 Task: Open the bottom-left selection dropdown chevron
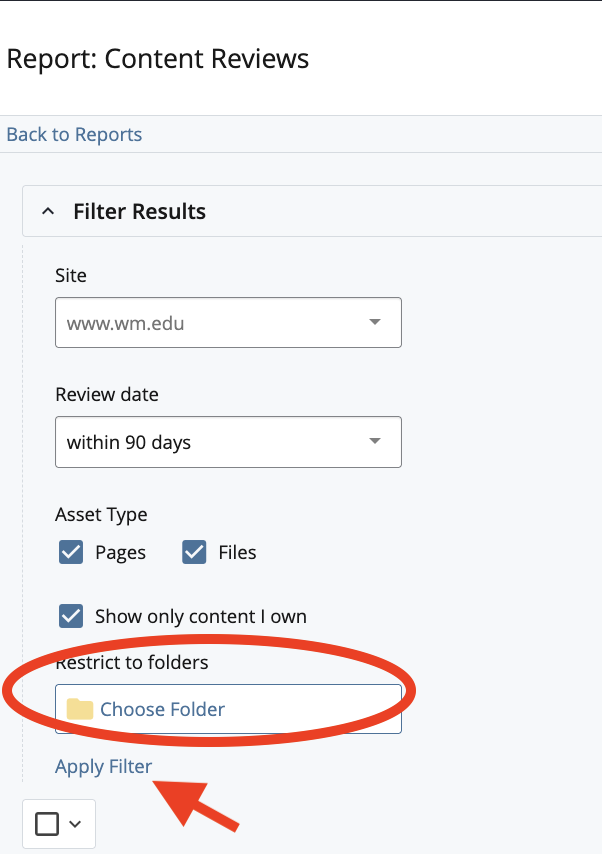click(x=73, y=823)
